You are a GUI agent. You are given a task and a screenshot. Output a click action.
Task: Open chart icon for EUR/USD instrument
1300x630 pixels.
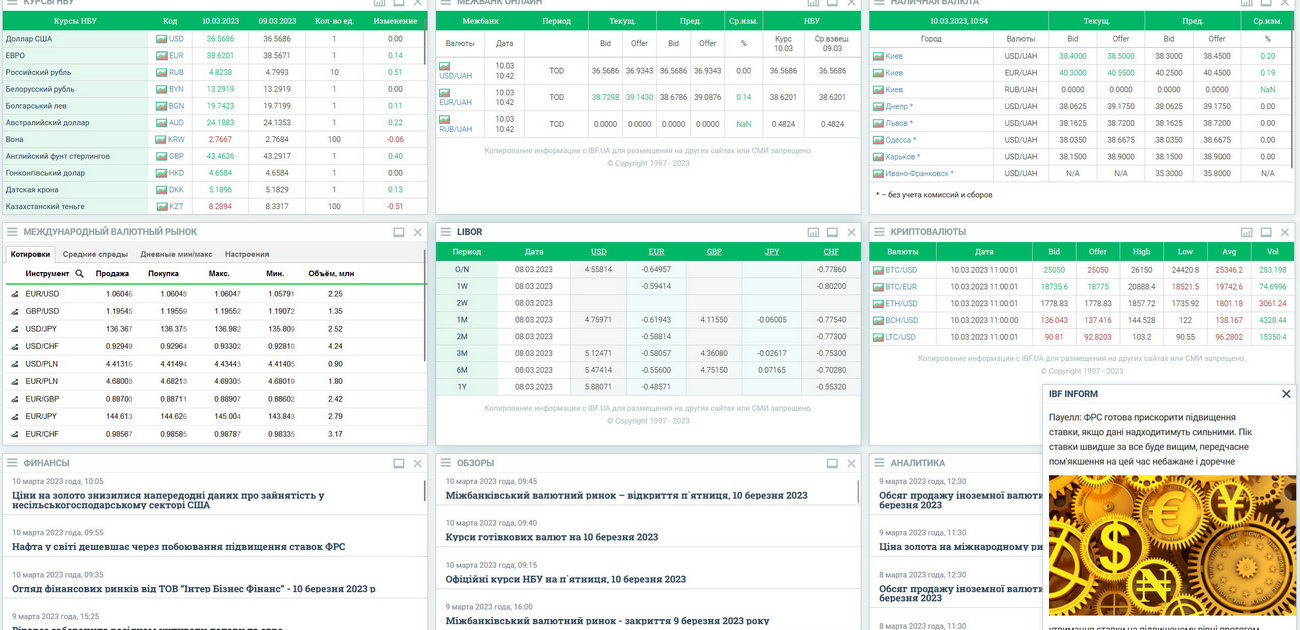15,294
